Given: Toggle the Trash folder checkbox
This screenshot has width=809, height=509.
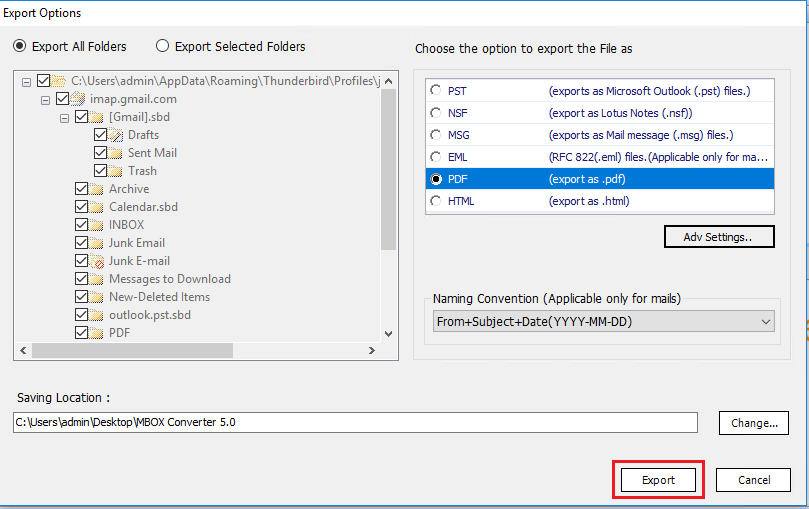Looking at the screenshot, I should tap(101, 171).
